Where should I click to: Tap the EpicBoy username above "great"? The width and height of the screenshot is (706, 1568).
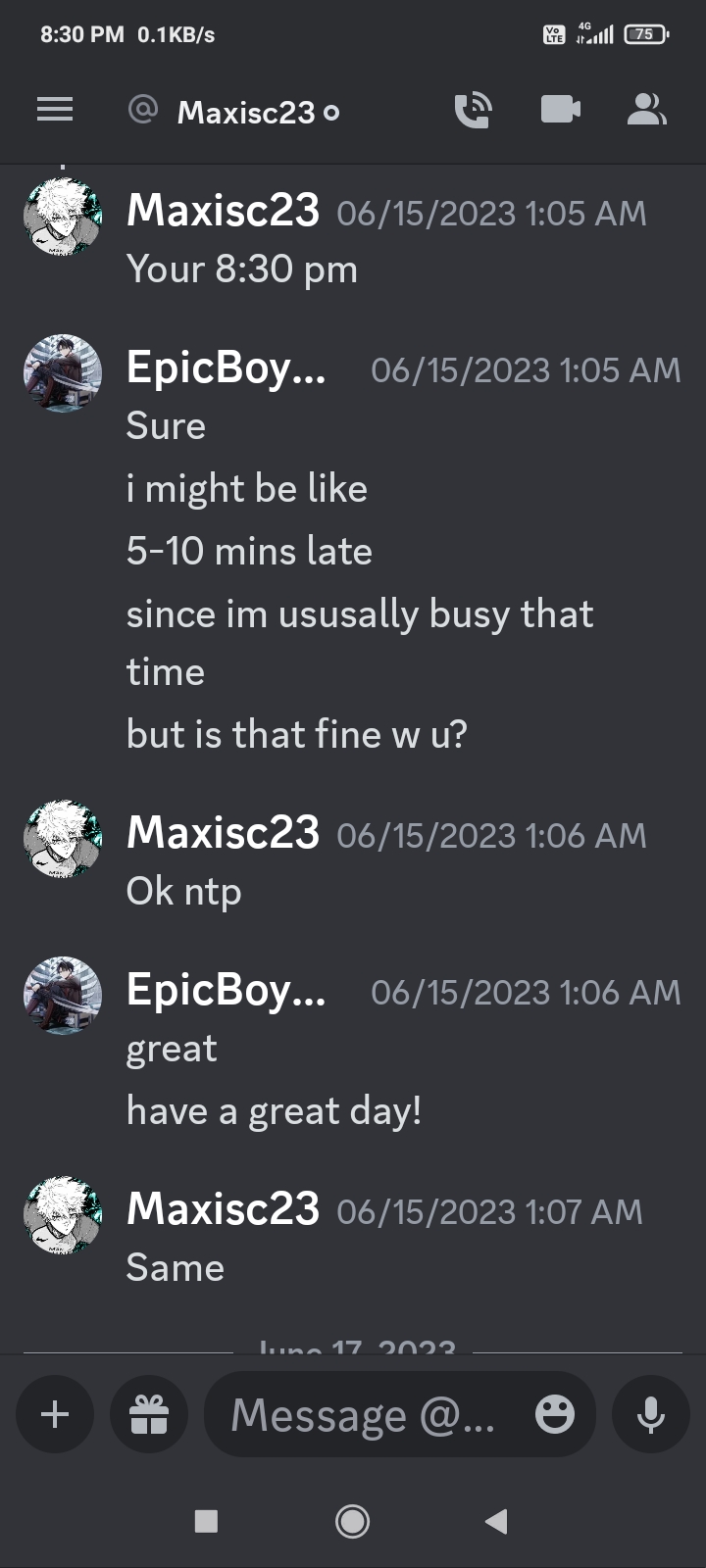pos(227,990)
